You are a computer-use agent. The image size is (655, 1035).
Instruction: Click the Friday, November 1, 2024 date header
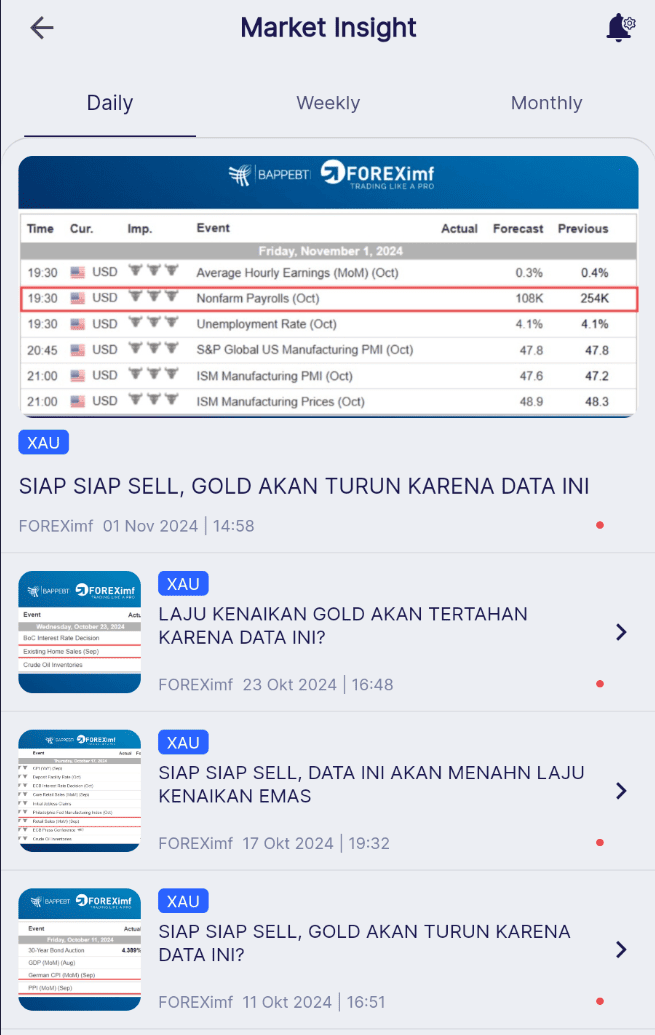coord(330,251)
